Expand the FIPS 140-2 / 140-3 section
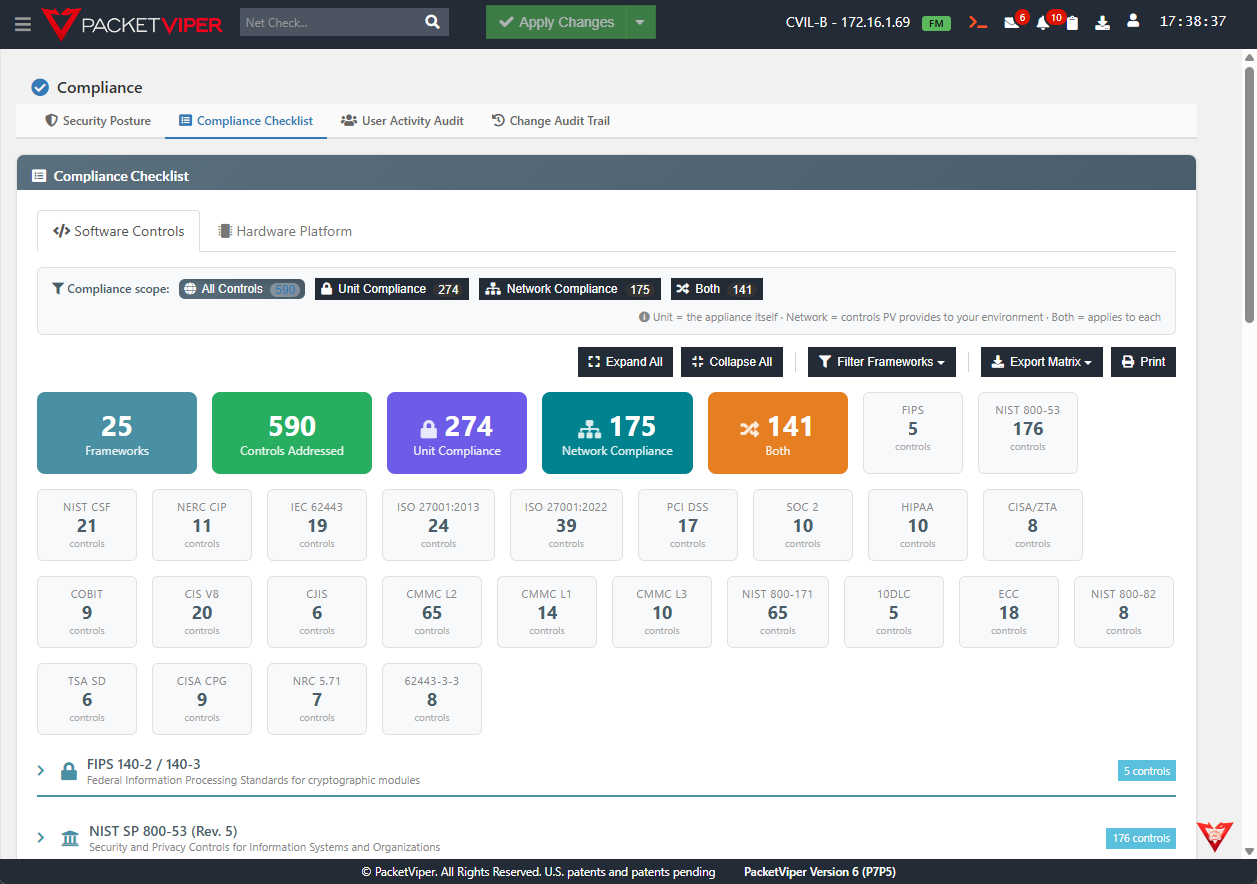Viewport: 1257px width, 884px height. point(41,771)
